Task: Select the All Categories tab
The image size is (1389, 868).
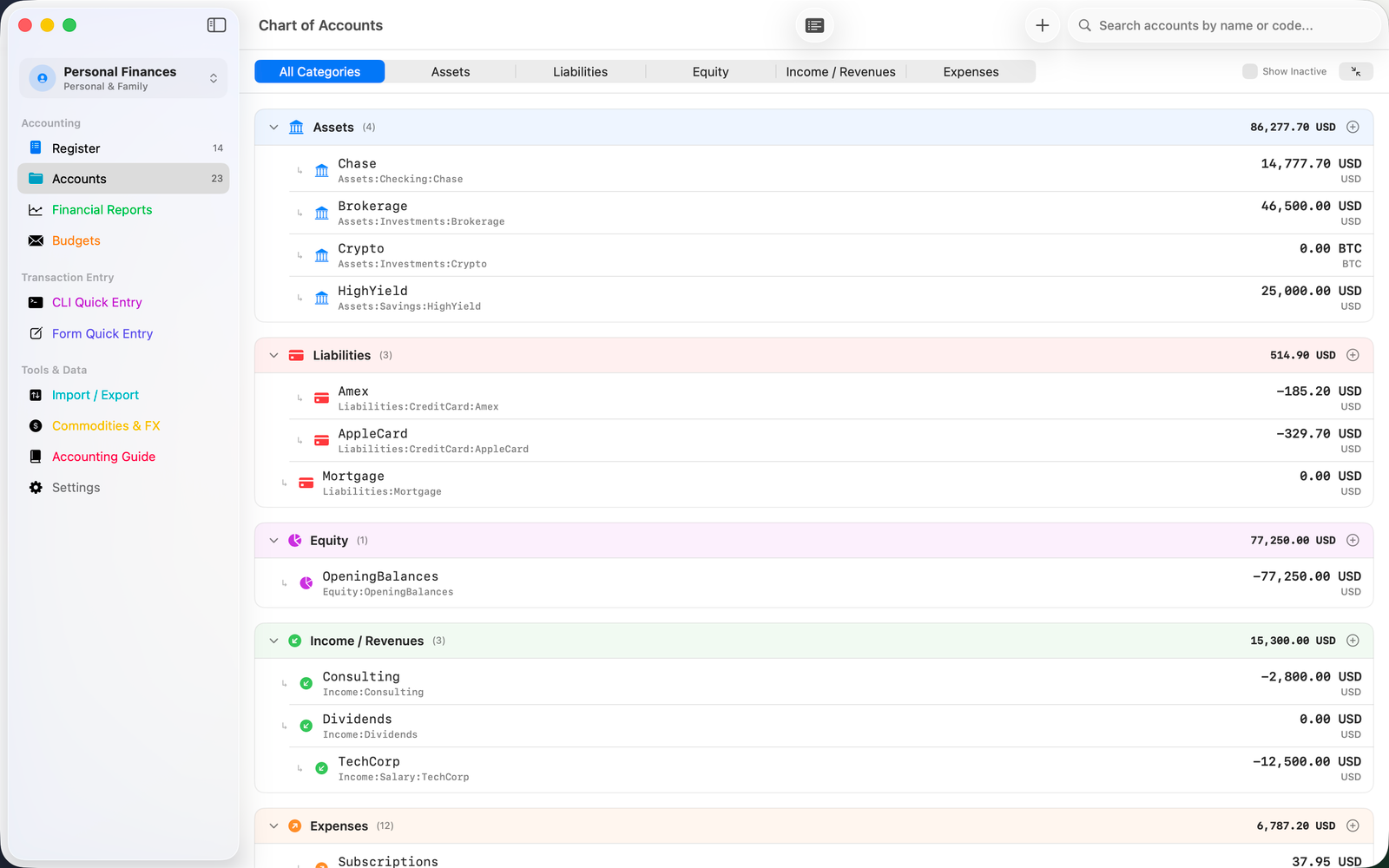Action: coord(319,71)
